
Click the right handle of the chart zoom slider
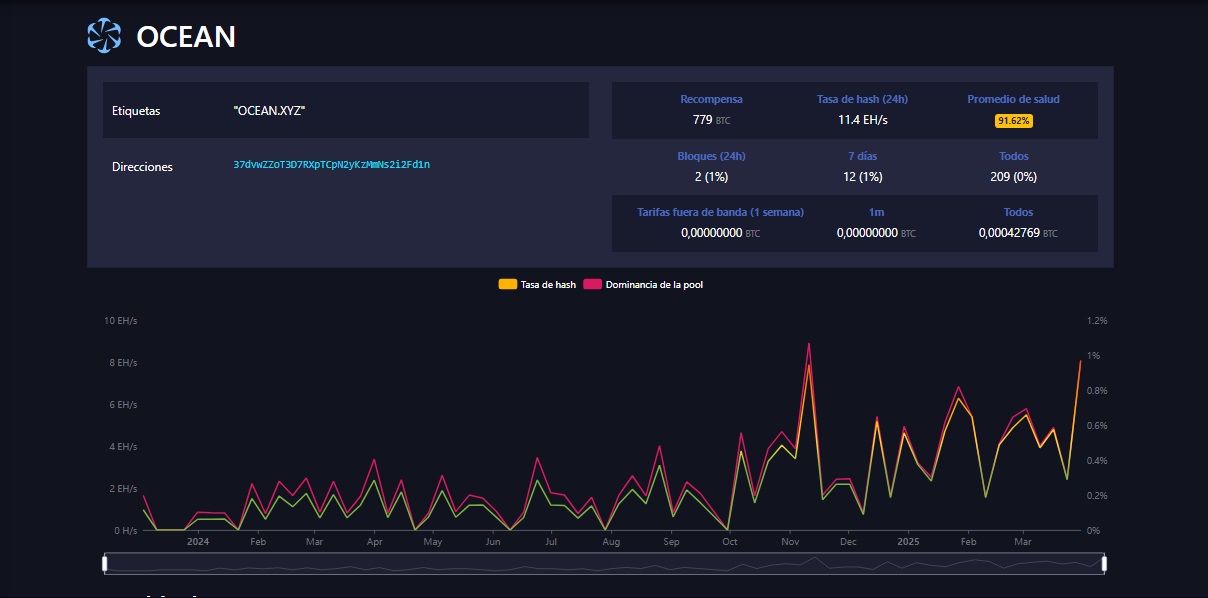(1104, 564)
